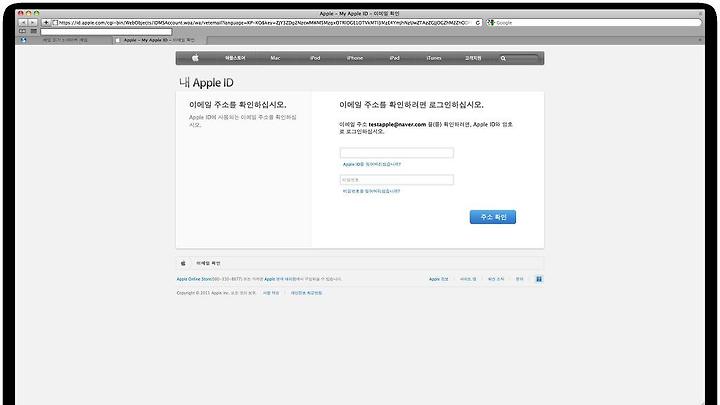Viewport: 720px width, 405px height.
Task: Click the empty bookmarks bar text field
Action: (106, 32)
